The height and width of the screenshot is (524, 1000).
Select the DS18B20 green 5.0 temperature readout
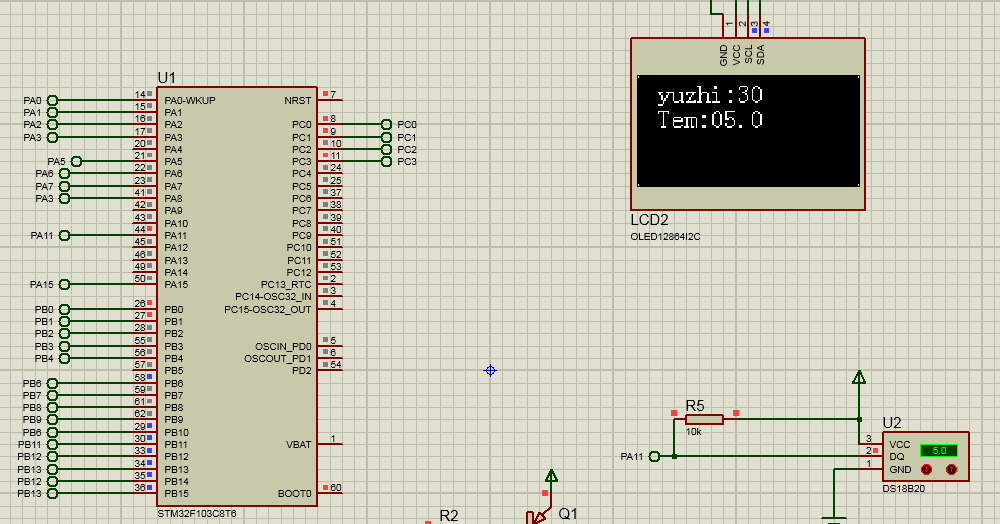[939, 451]
